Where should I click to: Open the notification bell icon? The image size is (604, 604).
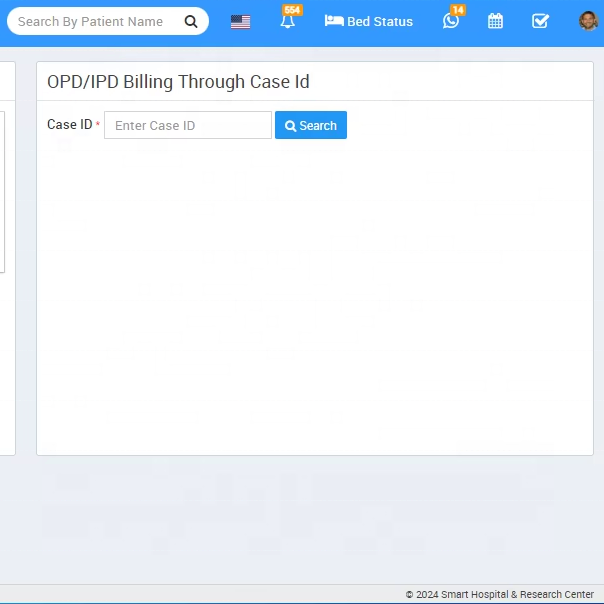click(x=287, y=21)
